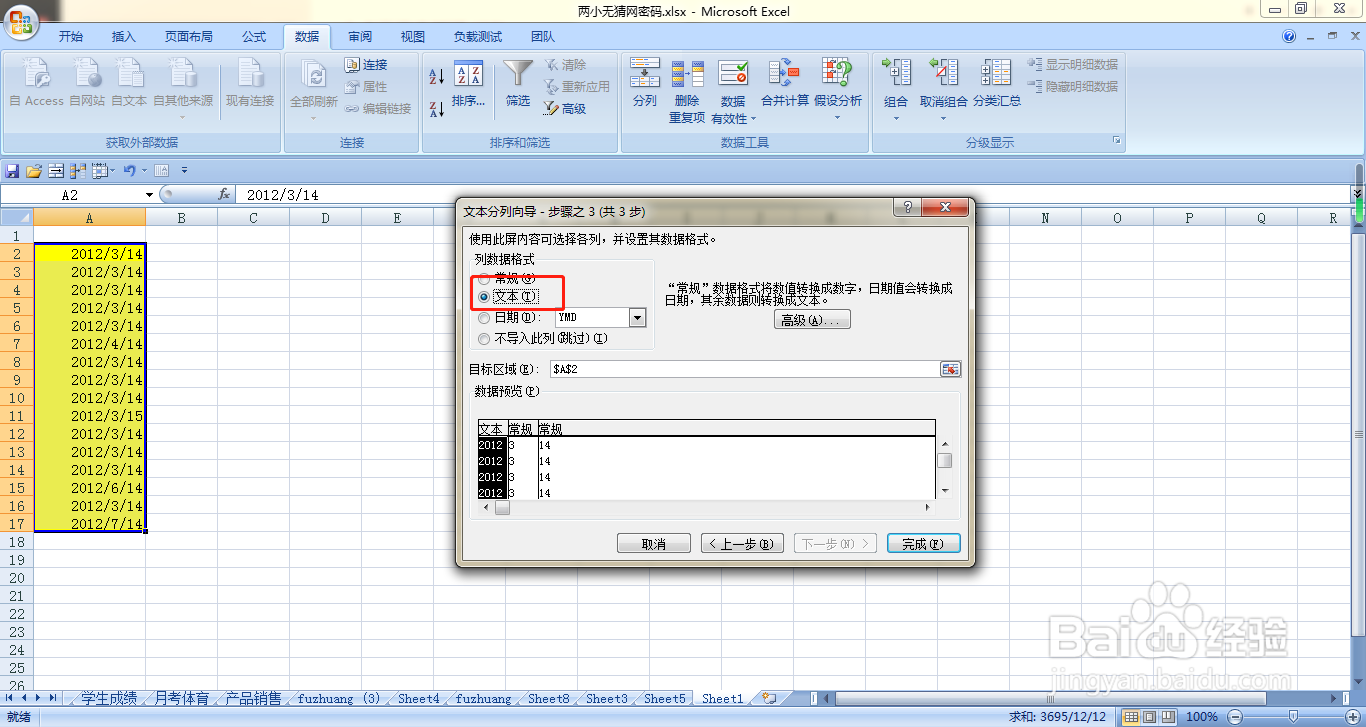Screen dimensions: 1366x727
Task: Switch to the Sheet5 worksheet tab
Action: click(x=663, y=698)
